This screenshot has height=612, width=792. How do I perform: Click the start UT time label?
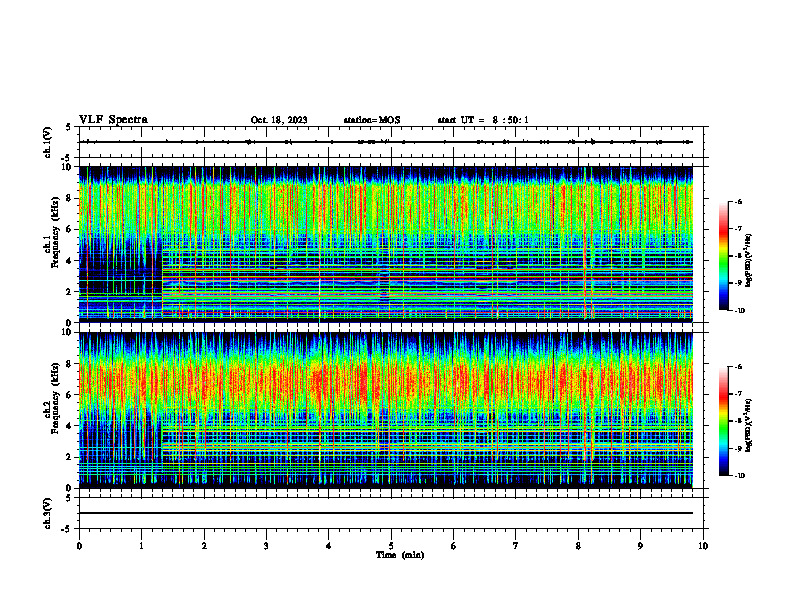[483, 120]
